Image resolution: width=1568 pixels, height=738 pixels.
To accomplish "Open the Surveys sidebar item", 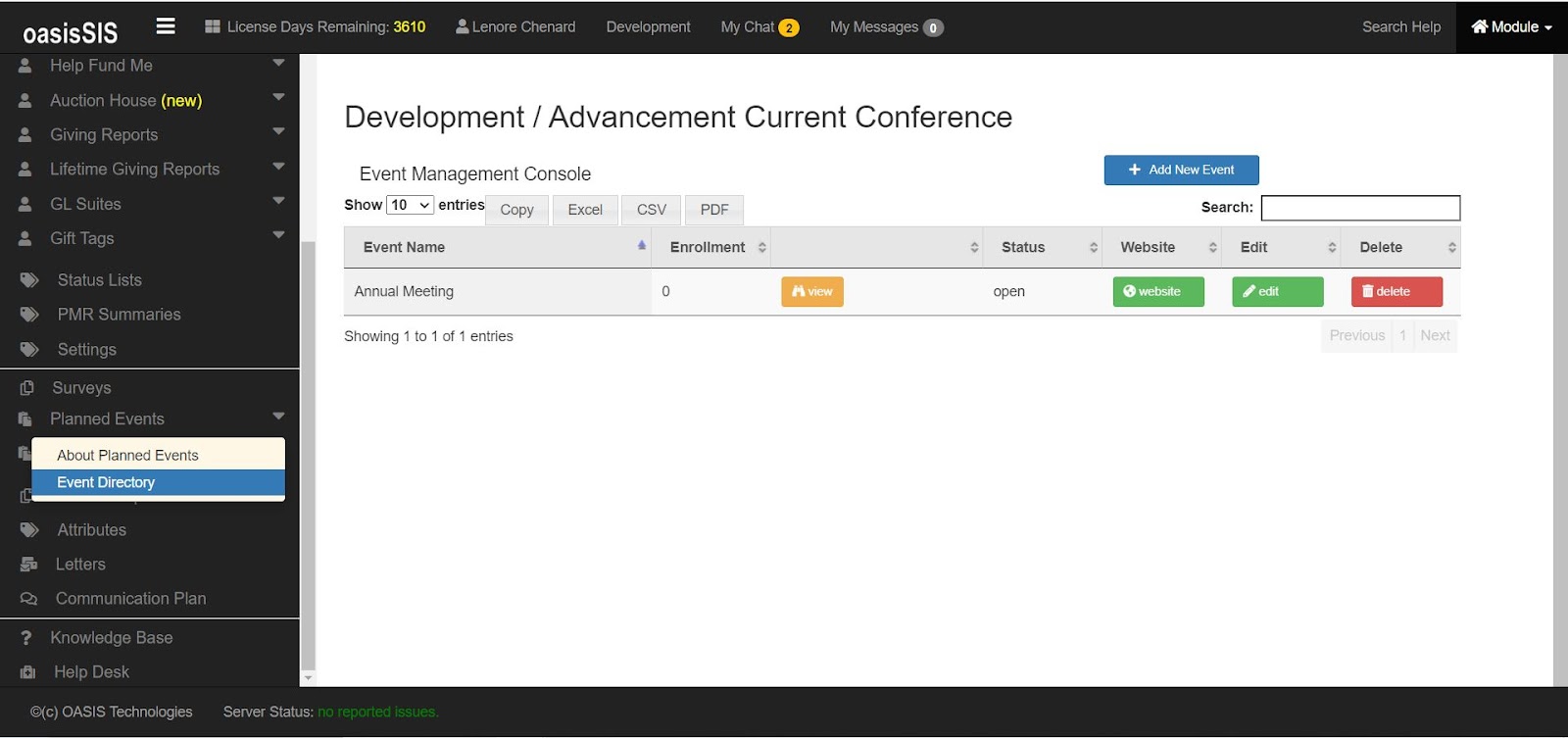I will pos(81,388).
